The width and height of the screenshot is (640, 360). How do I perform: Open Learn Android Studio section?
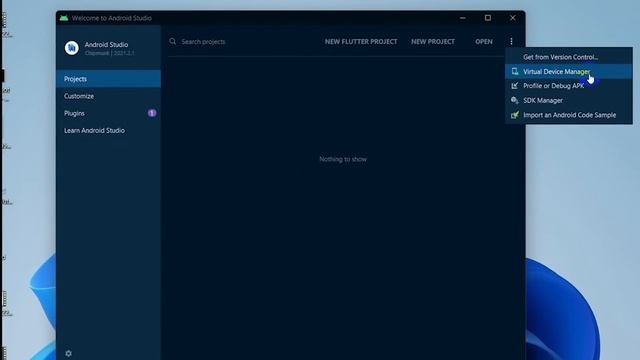108,130
